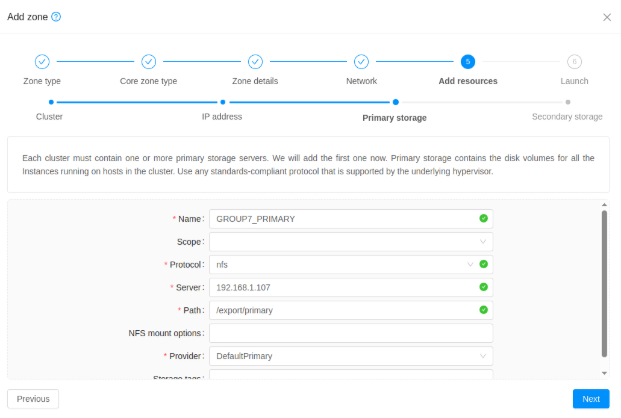Click the Zone details step label

point(255,81)
